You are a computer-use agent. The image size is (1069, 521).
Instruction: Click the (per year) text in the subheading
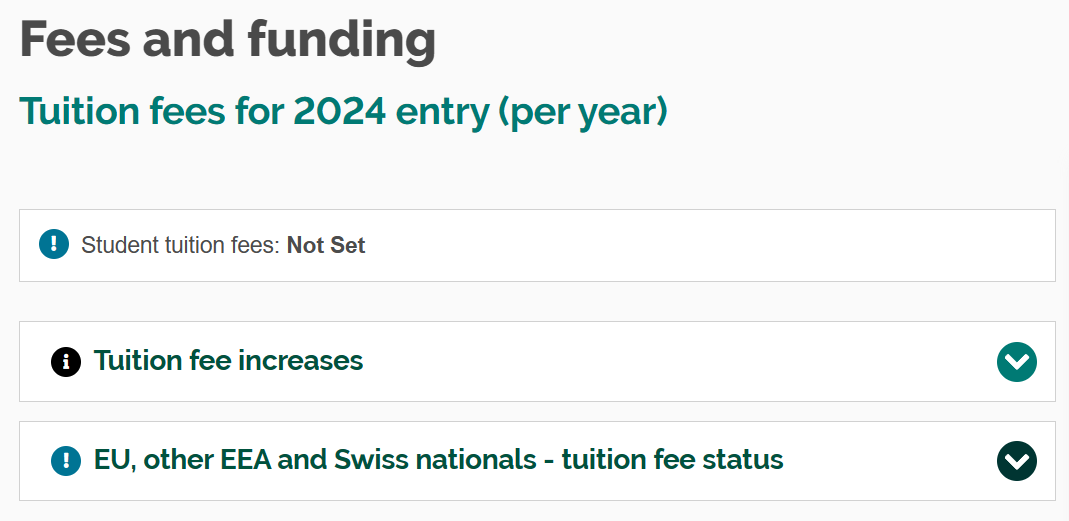click(x=583, y=111)
